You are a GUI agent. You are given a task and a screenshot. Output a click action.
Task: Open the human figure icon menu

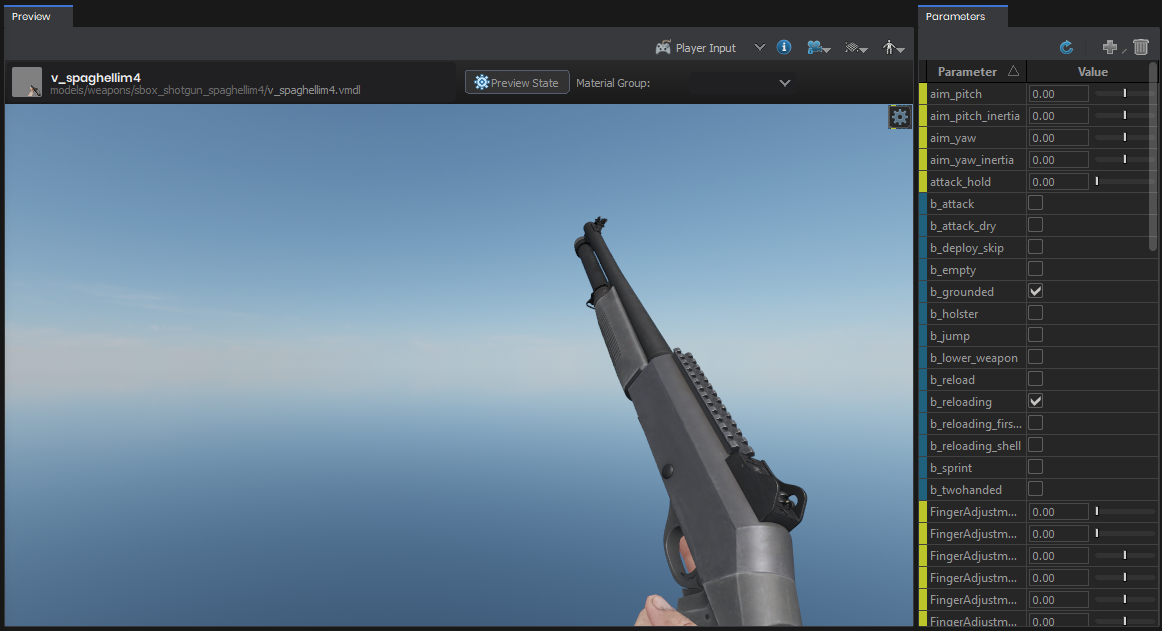tap(893, 47)
